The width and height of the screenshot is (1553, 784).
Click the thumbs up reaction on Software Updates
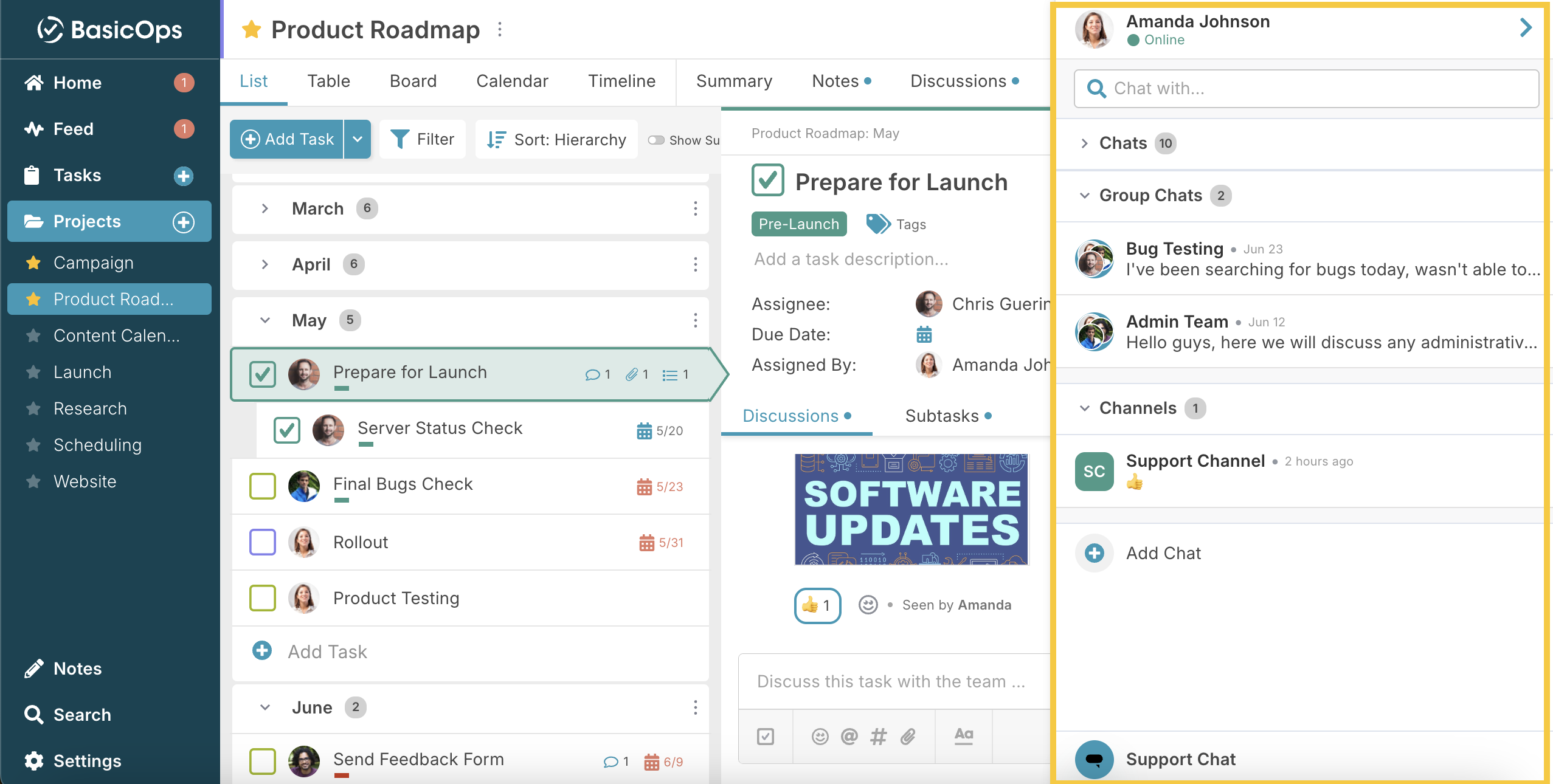click(817, 605)
